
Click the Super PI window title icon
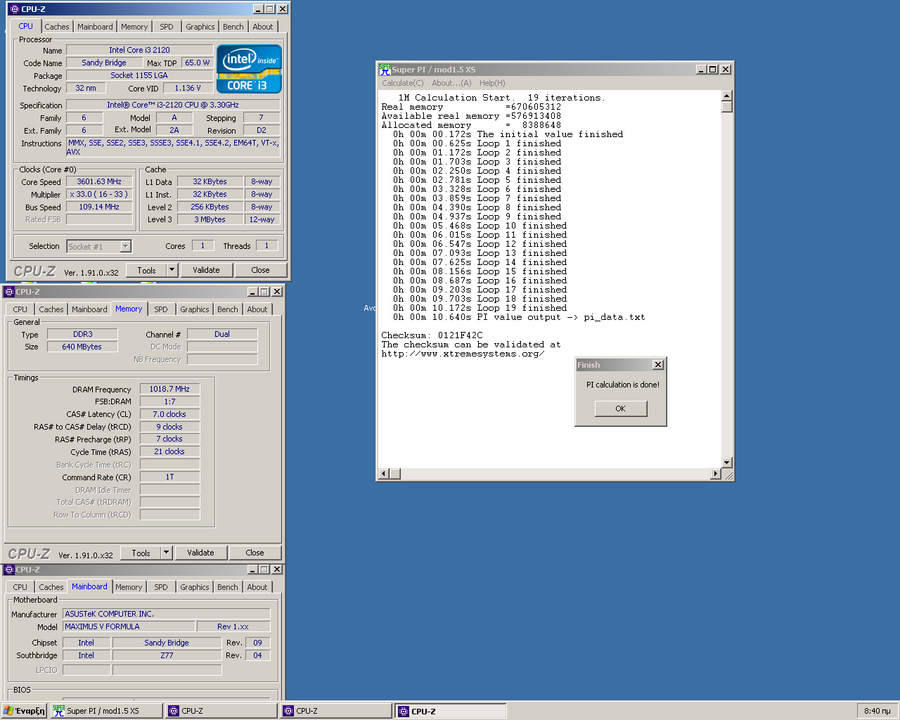385,69
